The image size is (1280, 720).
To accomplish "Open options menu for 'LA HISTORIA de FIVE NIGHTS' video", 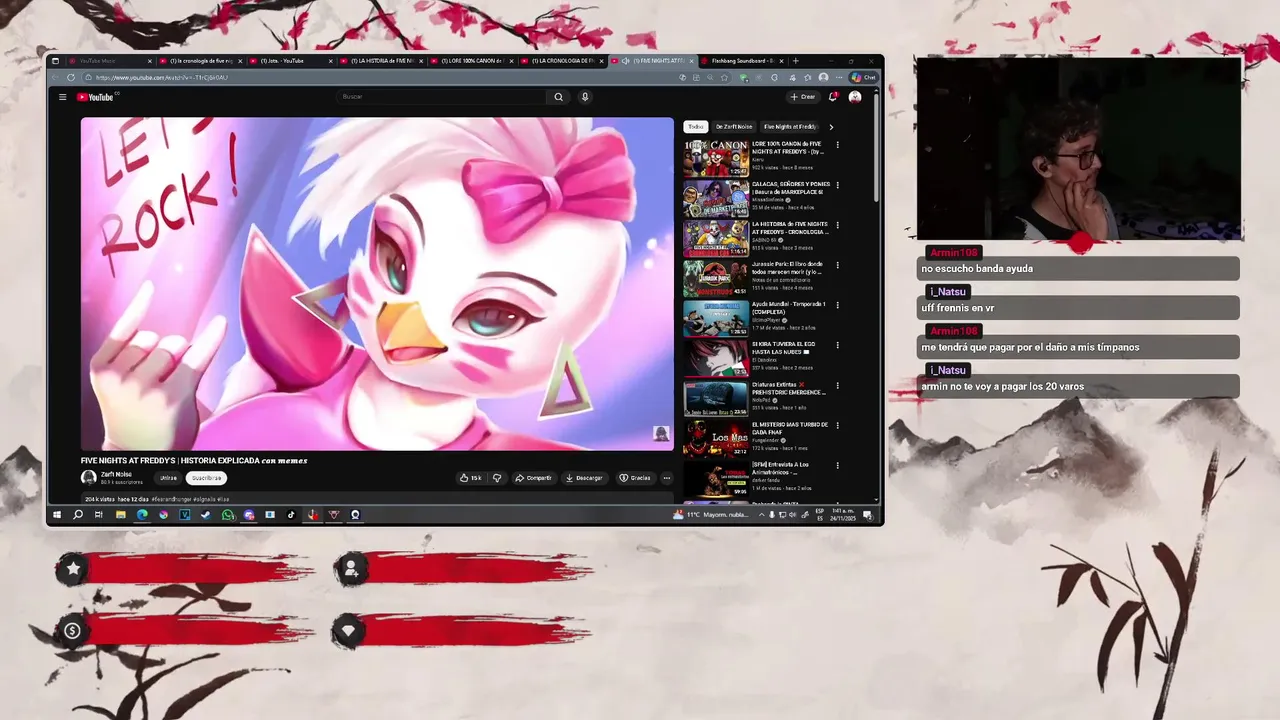I will pos(837,225).
